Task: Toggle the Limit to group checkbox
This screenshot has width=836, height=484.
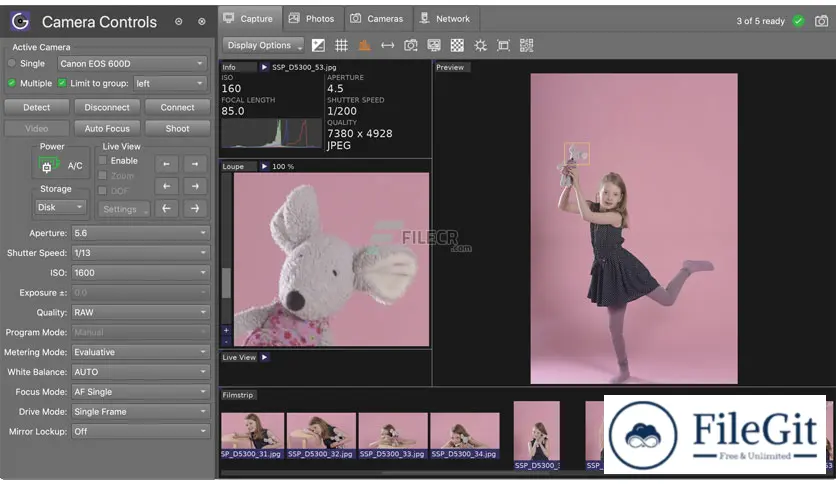Action: coord(62,83)
